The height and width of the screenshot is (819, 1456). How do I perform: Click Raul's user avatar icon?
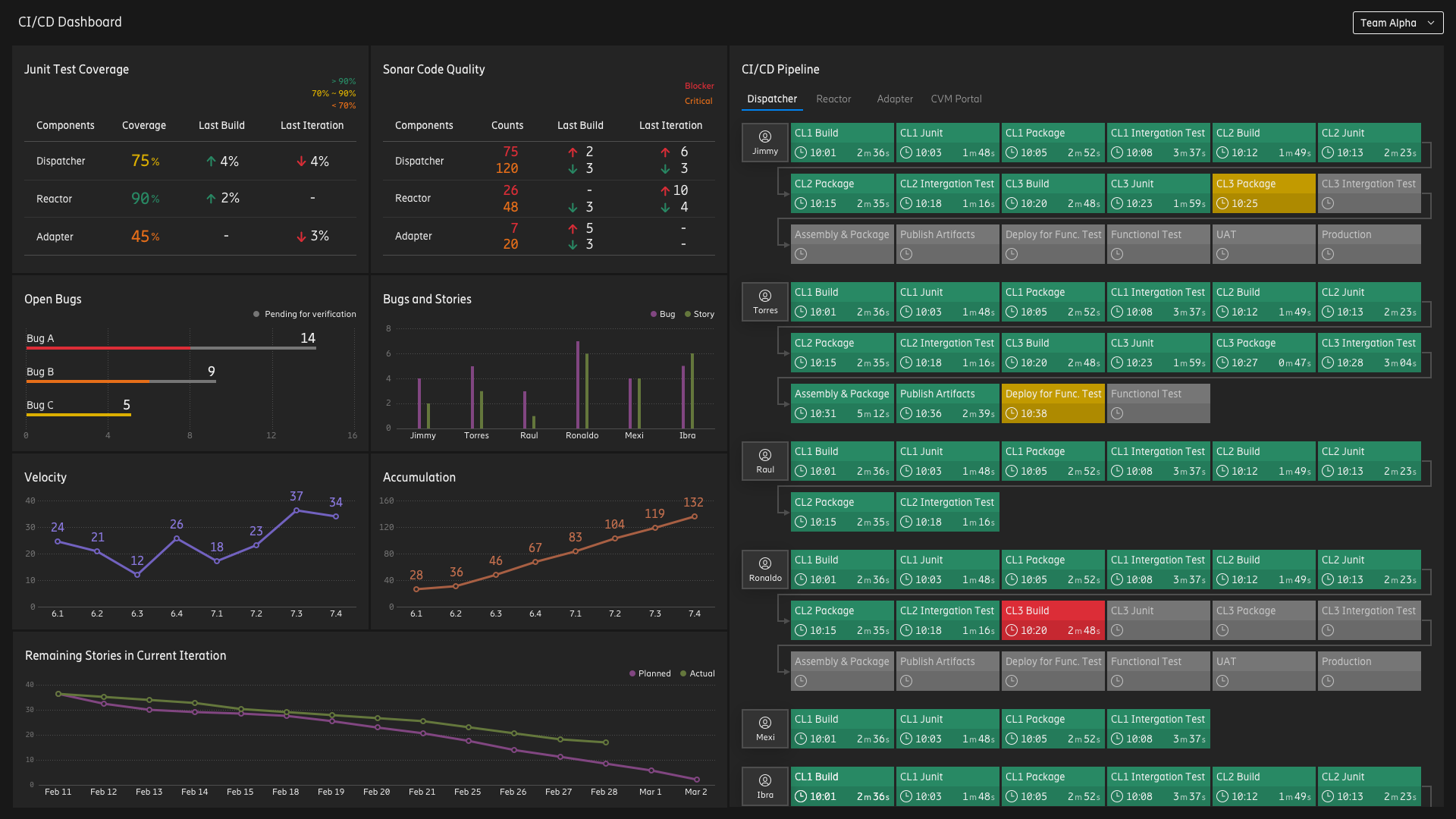pos(765,455)
